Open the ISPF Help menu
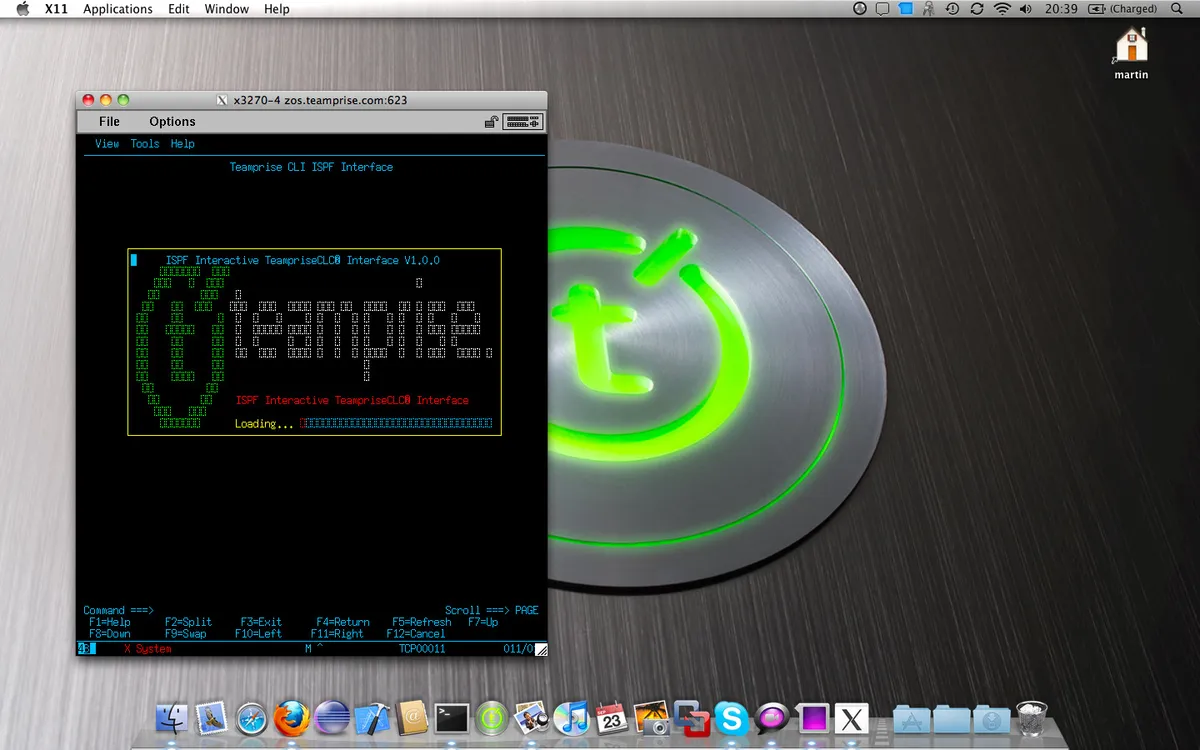 182,144
